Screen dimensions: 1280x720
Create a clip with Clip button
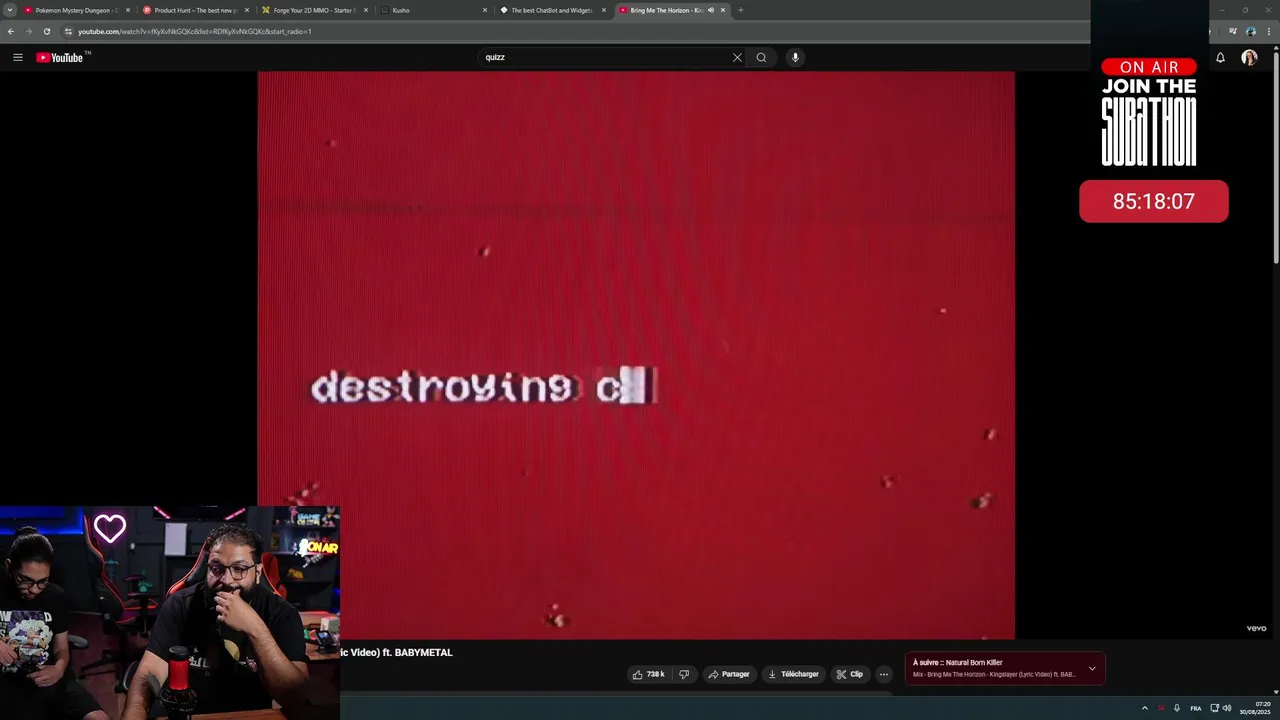point(850,674)
